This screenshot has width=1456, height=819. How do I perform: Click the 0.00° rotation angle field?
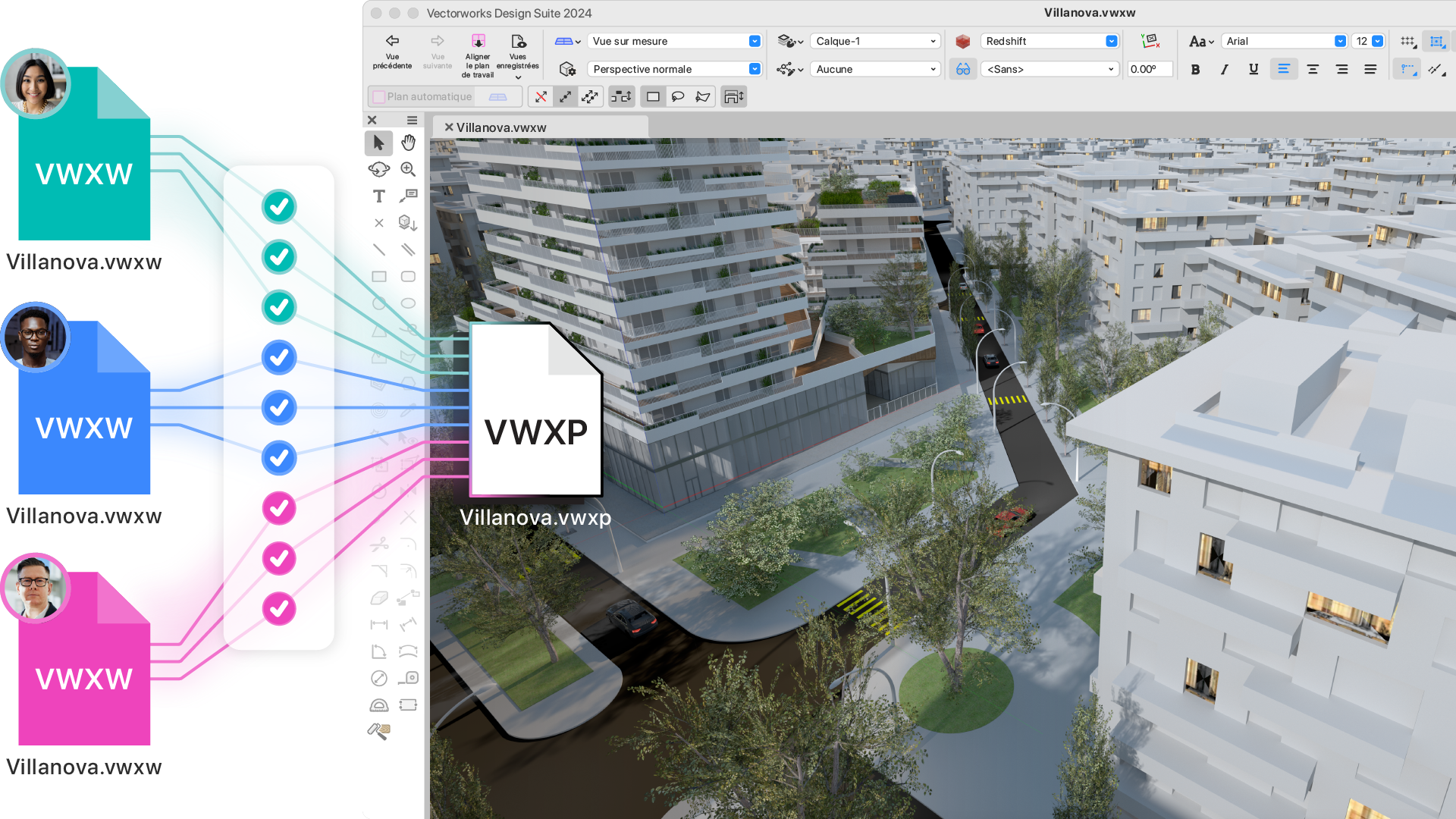click(x=1149, y=69)
